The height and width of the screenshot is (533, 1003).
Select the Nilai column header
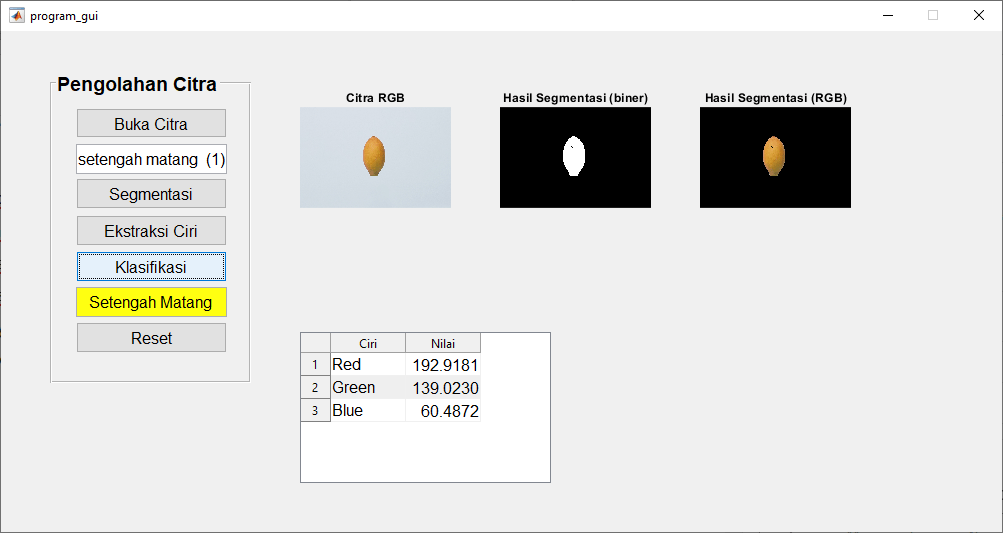443,343
